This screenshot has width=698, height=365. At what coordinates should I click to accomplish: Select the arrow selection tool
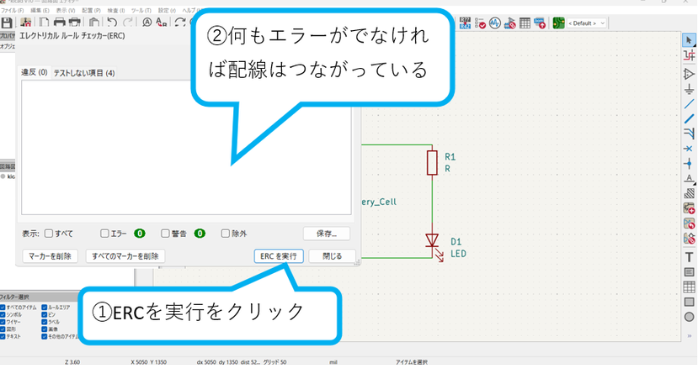(x=689, y=41)
